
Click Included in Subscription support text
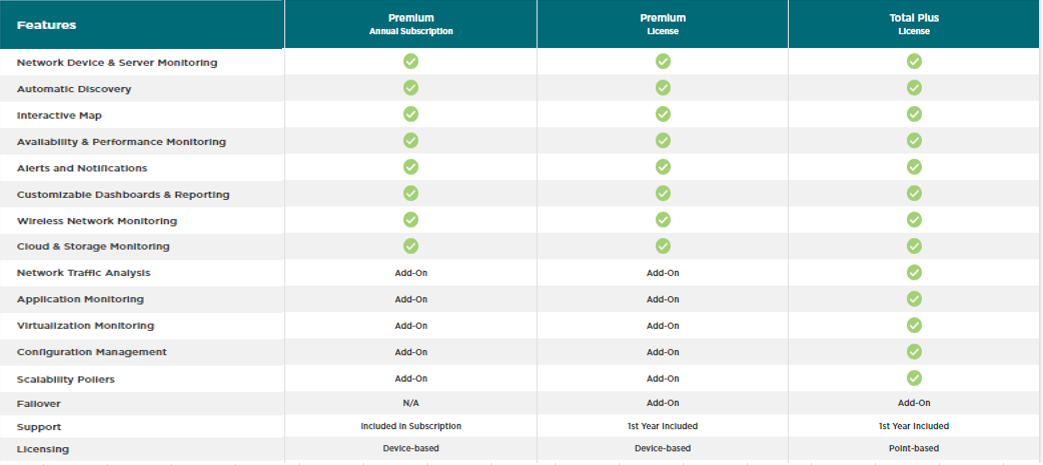pyautogui.click(x=411, y=426)
